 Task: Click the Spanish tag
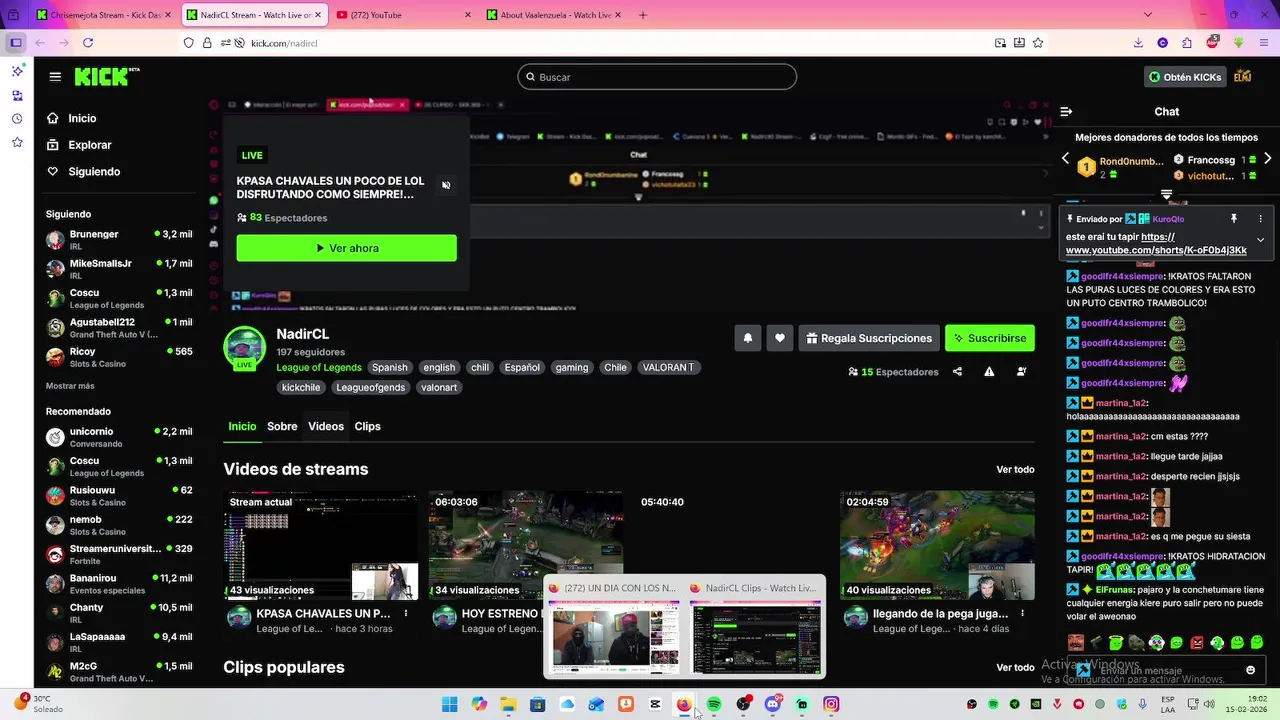tap(390, 367)
